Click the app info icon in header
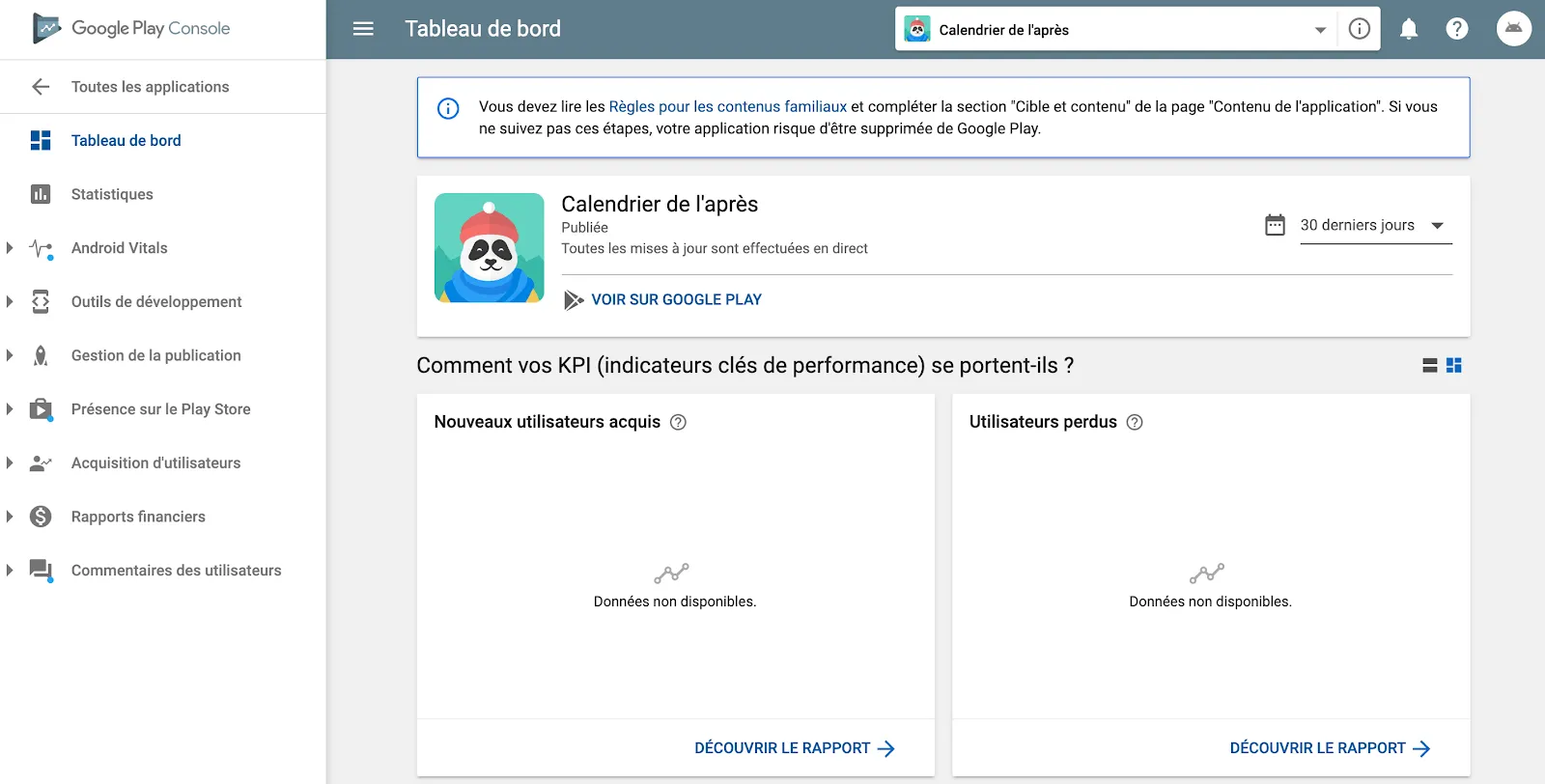The image size is (1545, 784). (x=1359, y=29)
